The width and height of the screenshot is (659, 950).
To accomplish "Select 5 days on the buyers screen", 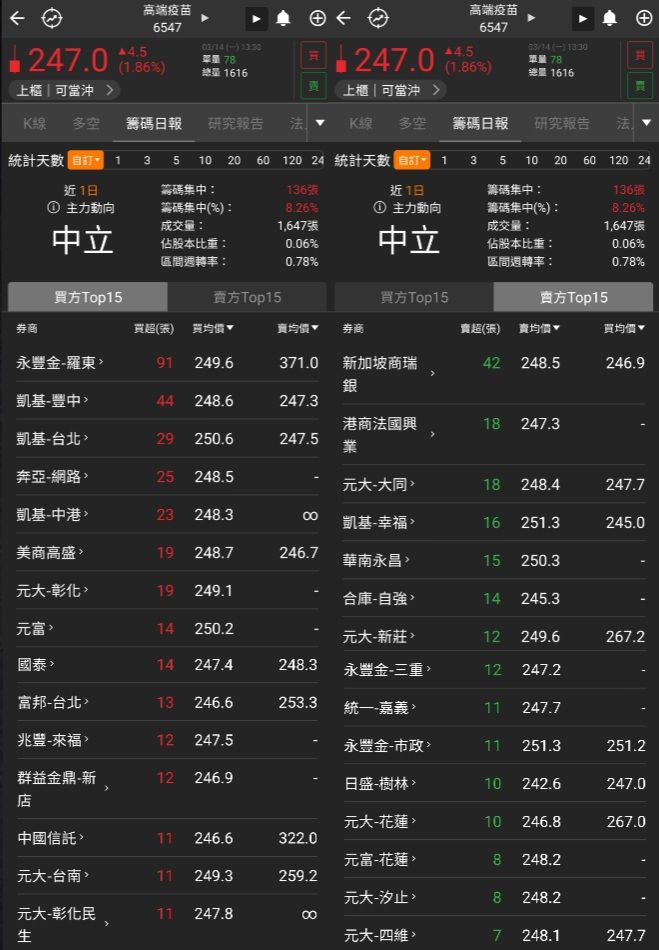I will 176,161.
